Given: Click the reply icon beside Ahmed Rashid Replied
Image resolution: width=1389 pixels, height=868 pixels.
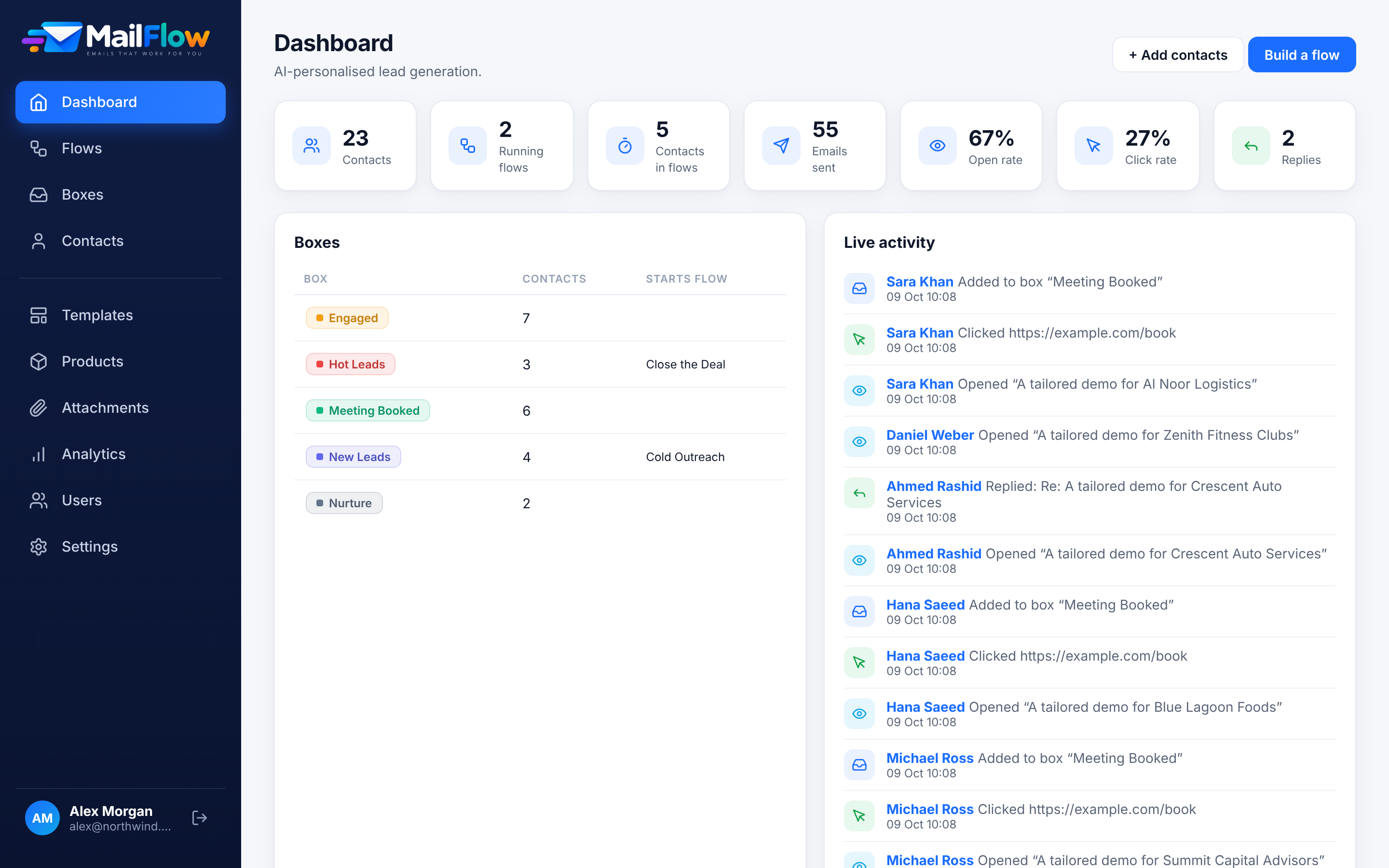Looking at the screenshot, I should click(859, 493).
